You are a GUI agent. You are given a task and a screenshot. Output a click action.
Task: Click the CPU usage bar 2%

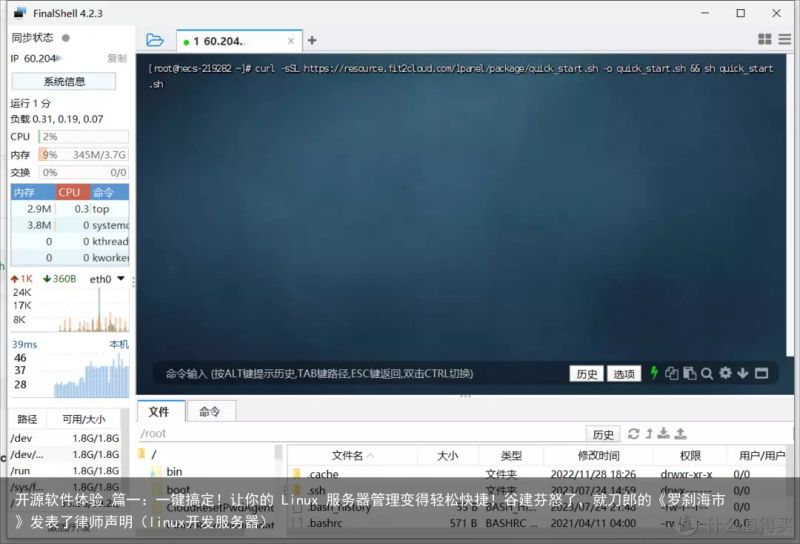pyautogui.click(x=84, y=136)
